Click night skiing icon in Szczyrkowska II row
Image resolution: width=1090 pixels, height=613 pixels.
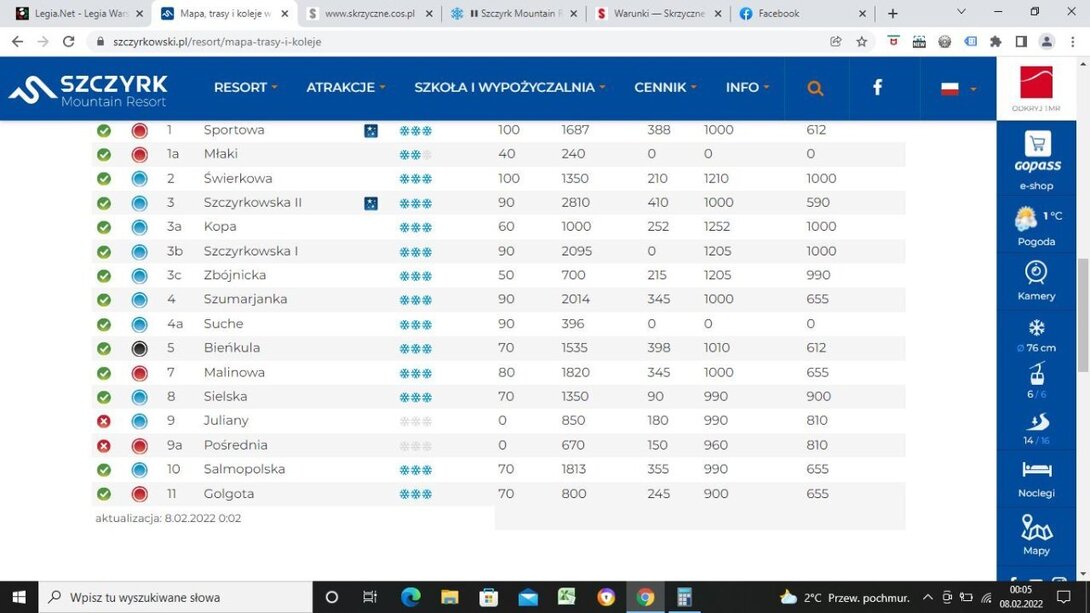tap(371, 203)
